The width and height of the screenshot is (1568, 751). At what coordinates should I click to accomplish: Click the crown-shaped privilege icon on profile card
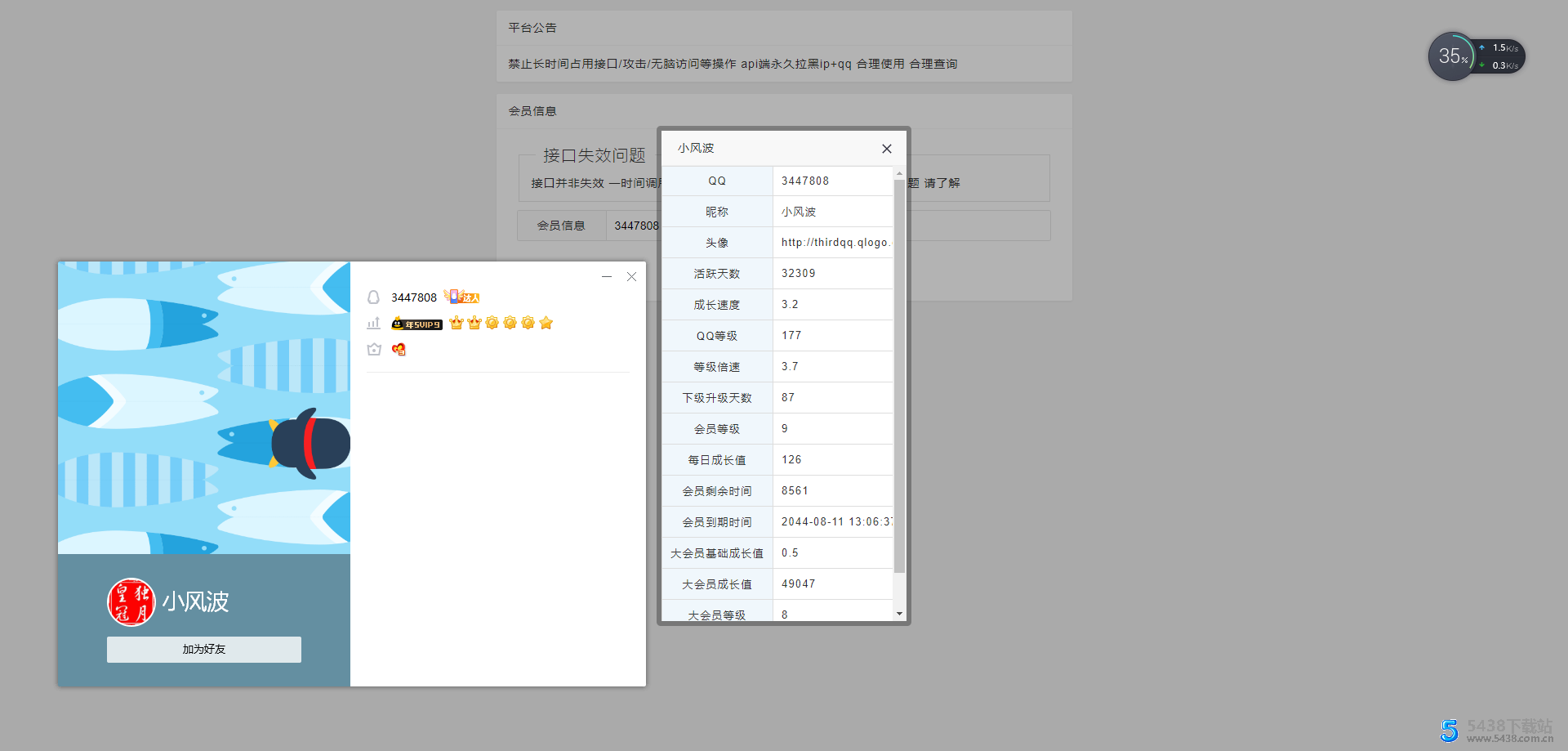(x=374, y=350)
